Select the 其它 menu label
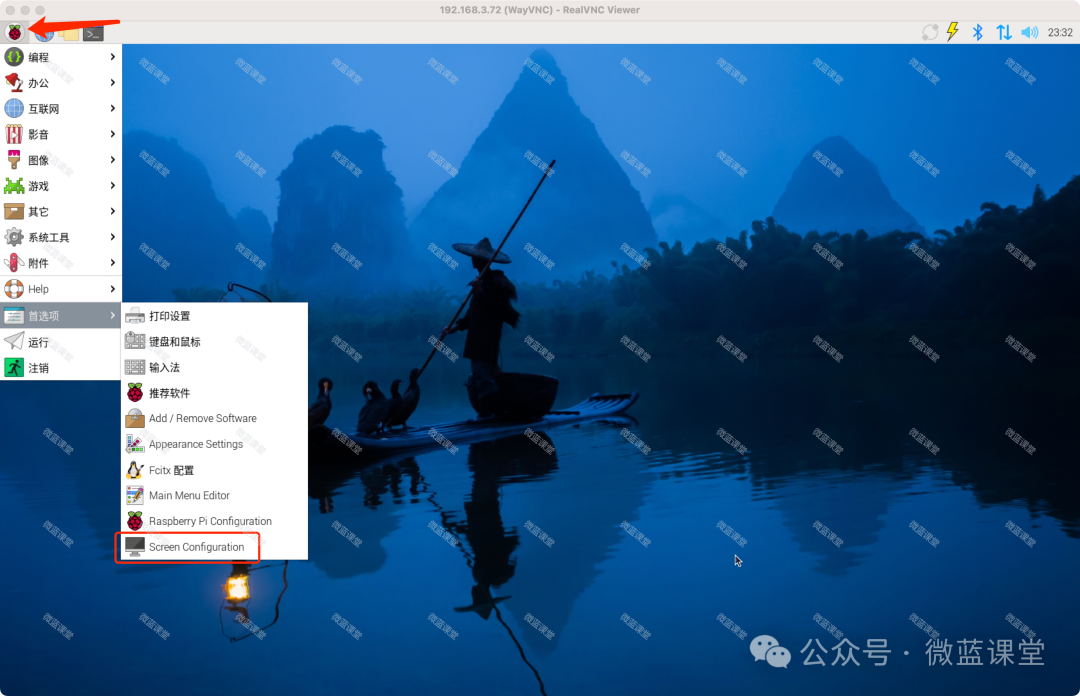This screenshot has height=696, width=1080. pyautogui.click(x=38, y=212)
